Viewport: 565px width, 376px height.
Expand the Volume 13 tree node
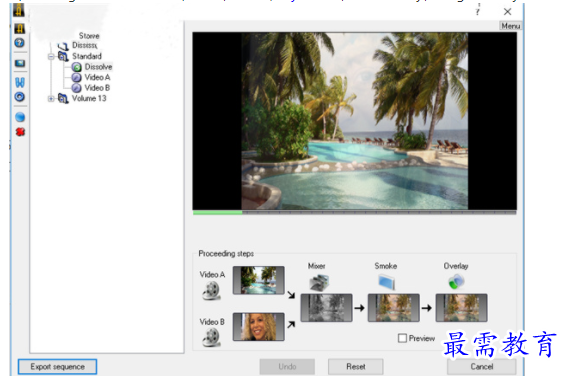(x=51, y=98)
